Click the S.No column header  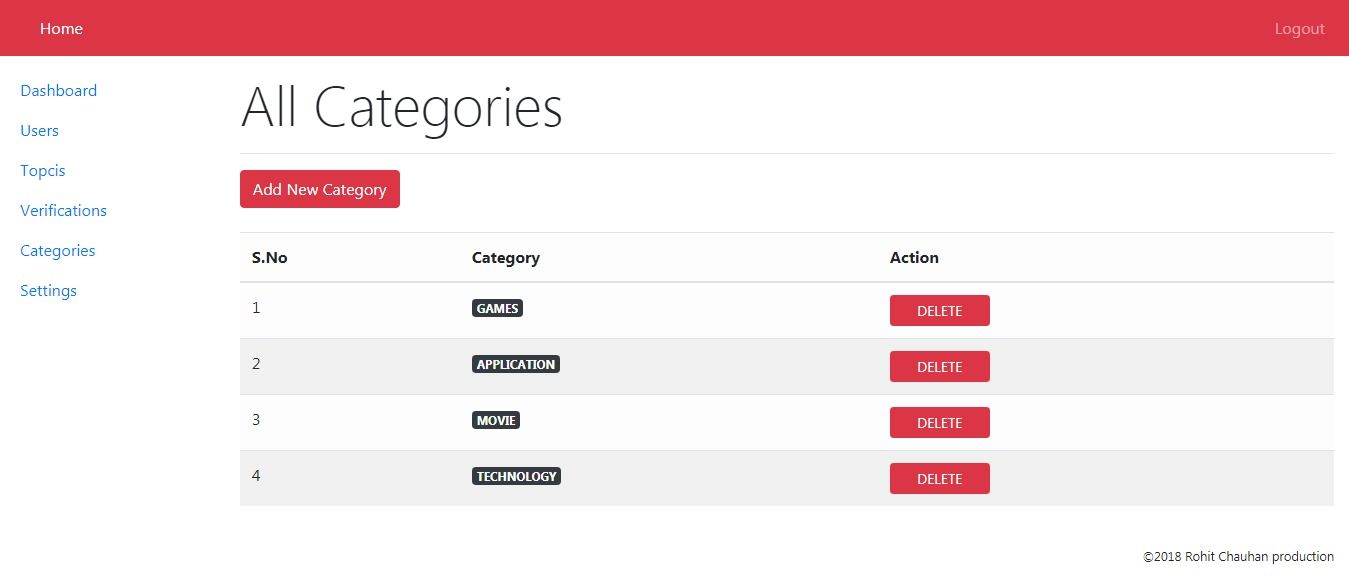[x=269, y=257]
